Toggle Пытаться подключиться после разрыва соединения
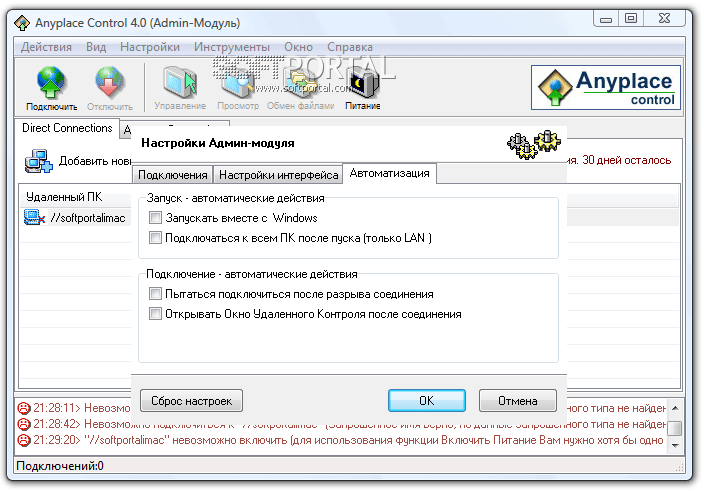The width and height of the screenshot is (704, 493). pyautogui.click(x=155, y=294)
